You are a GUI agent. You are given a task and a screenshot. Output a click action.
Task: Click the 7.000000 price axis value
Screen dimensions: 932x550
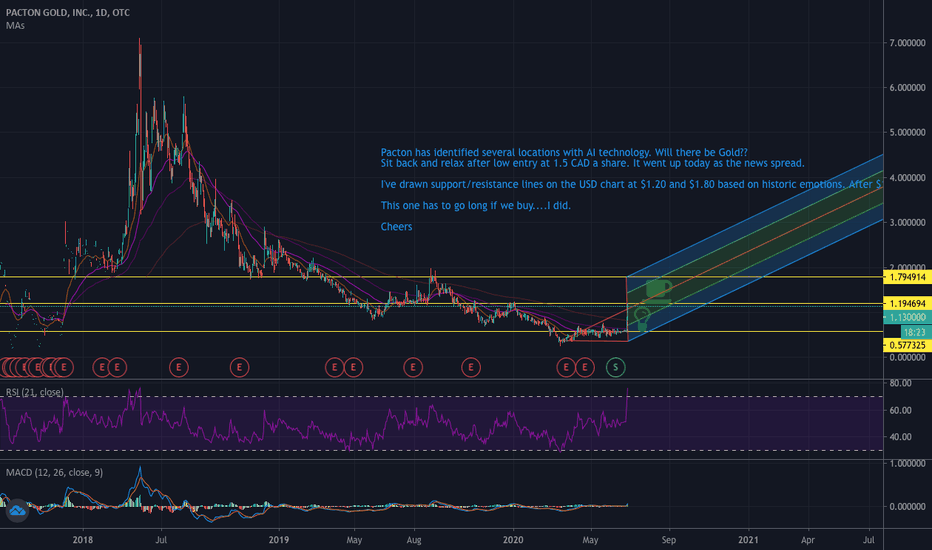click(x=908, y=43)
